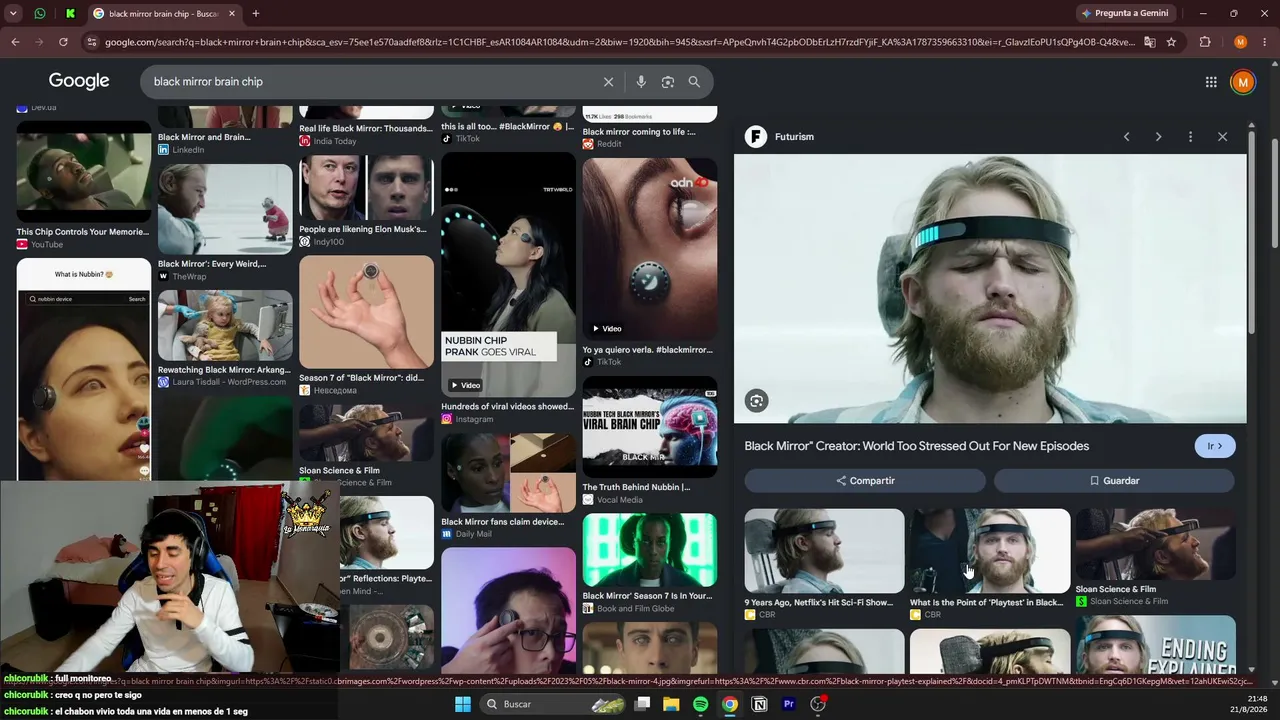Switch to the Kick tab
1280x720 pixels.
tap(70, 14)
